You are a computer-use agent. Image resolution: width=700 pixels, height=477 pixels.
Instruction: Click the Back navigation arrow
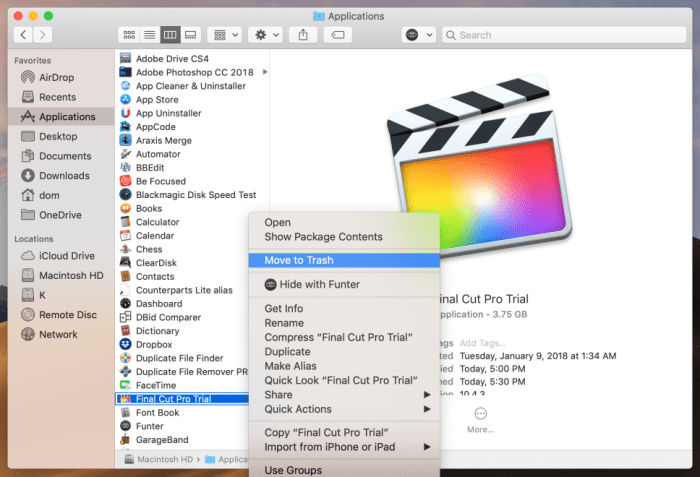pos(22,34)
